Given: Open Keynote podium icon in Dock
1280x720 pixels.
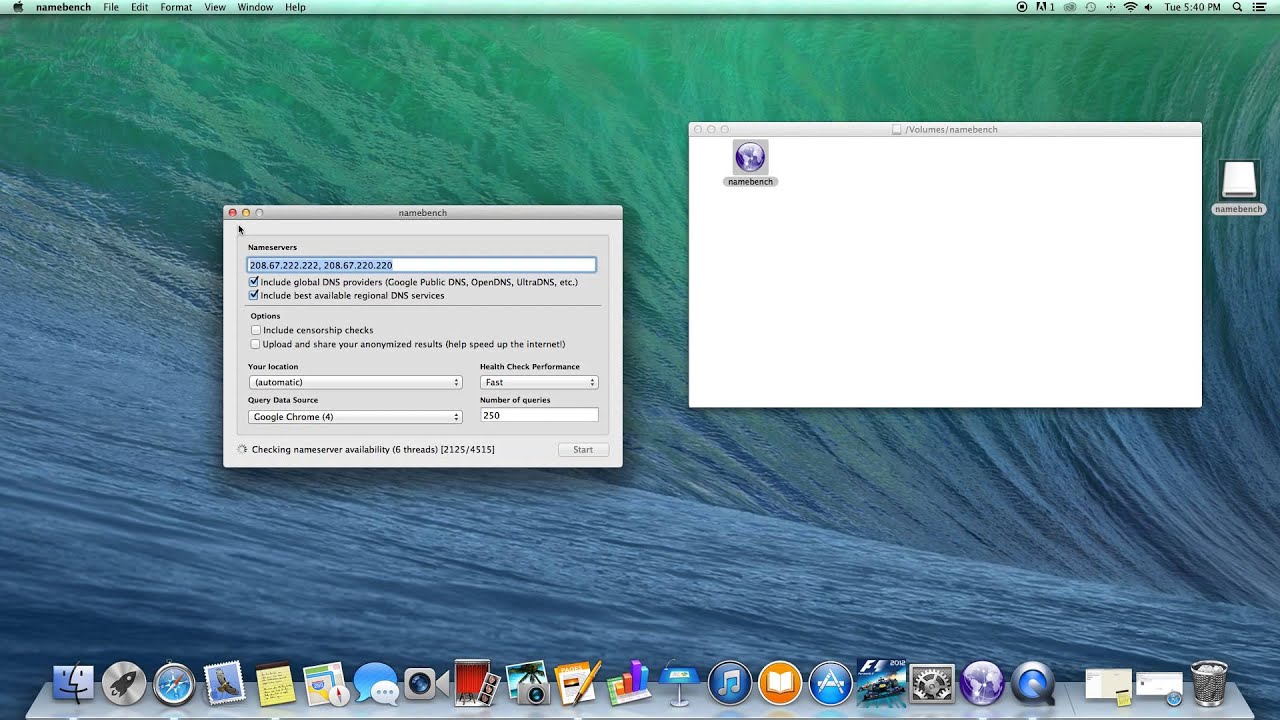Looking at the screenshot, I should click(679, 684).
